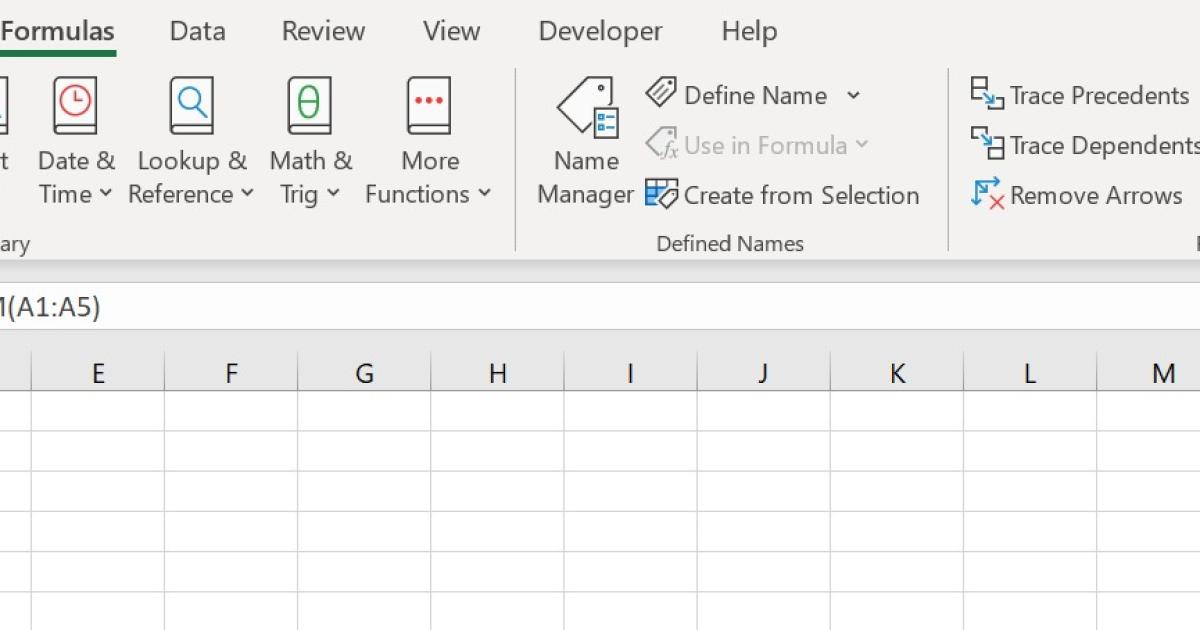
Task: Click the Trace Precedents arrows icon
Action: coord(987,94)
